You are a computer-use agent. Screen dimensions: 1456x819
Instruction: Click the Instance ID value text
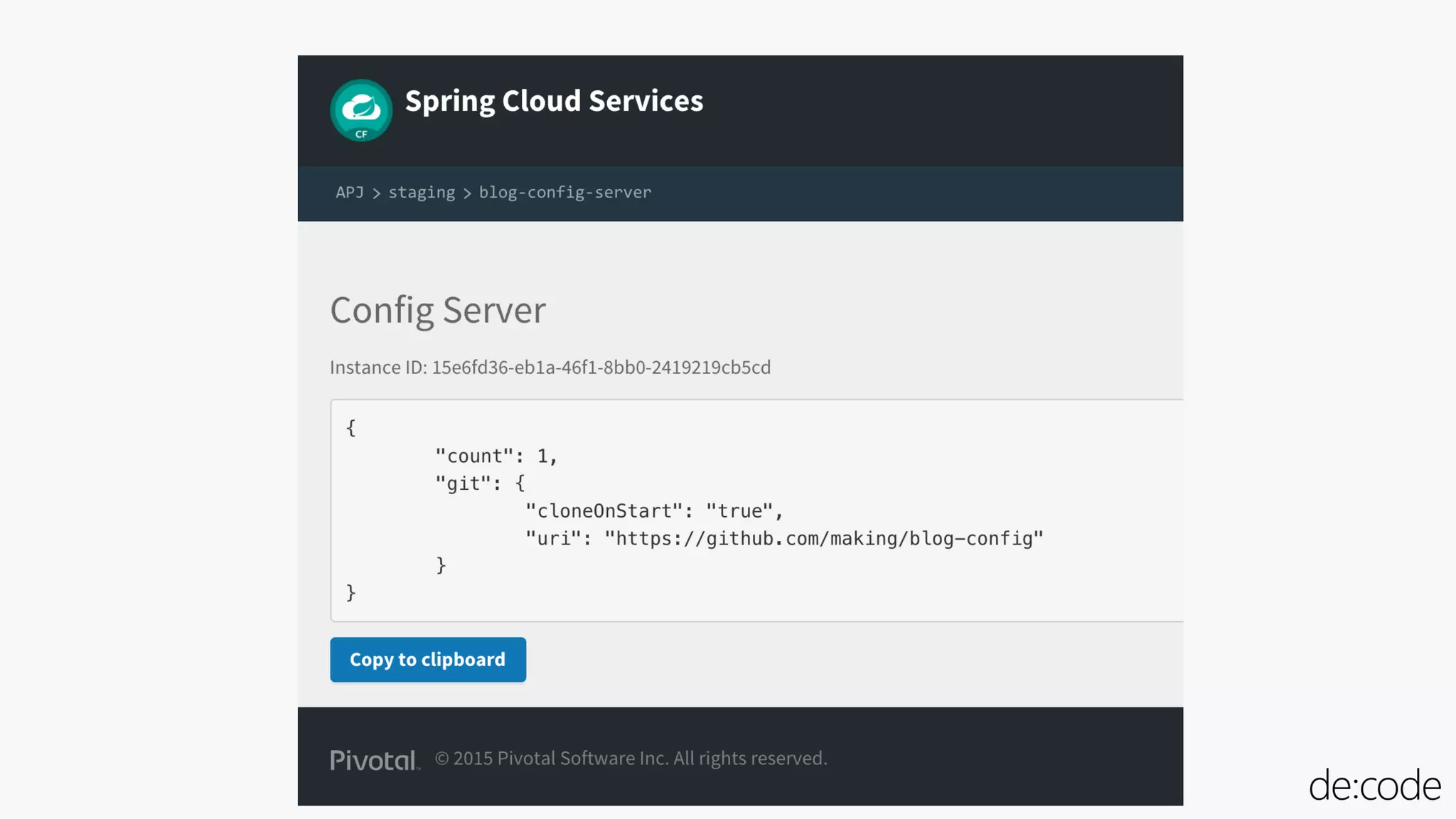601,368
